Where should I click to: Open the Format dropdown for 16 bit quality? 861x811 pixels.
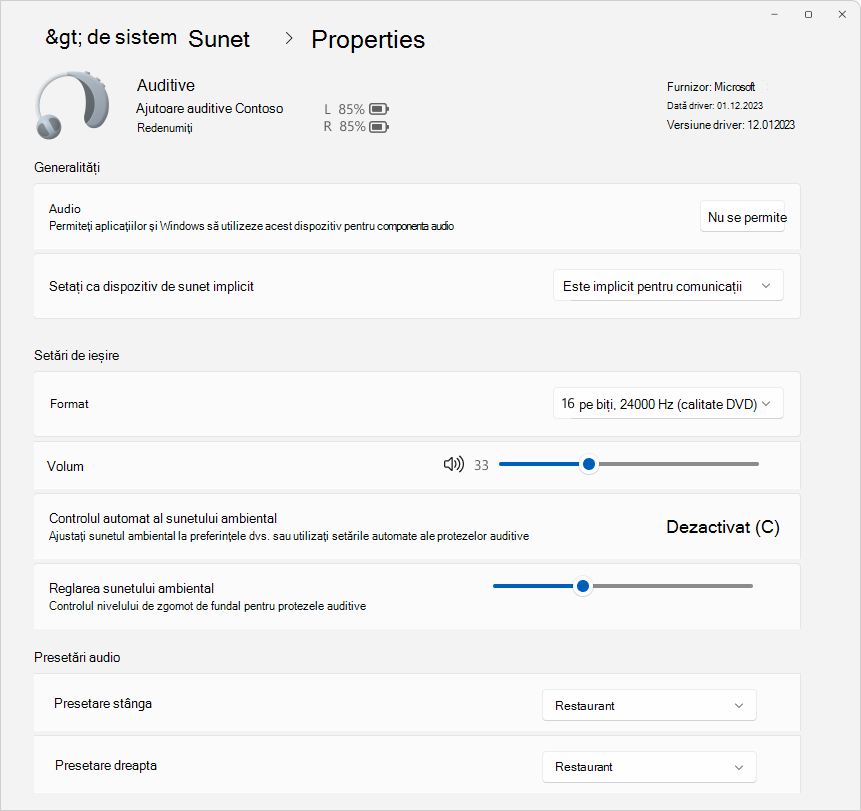point(668,404)
